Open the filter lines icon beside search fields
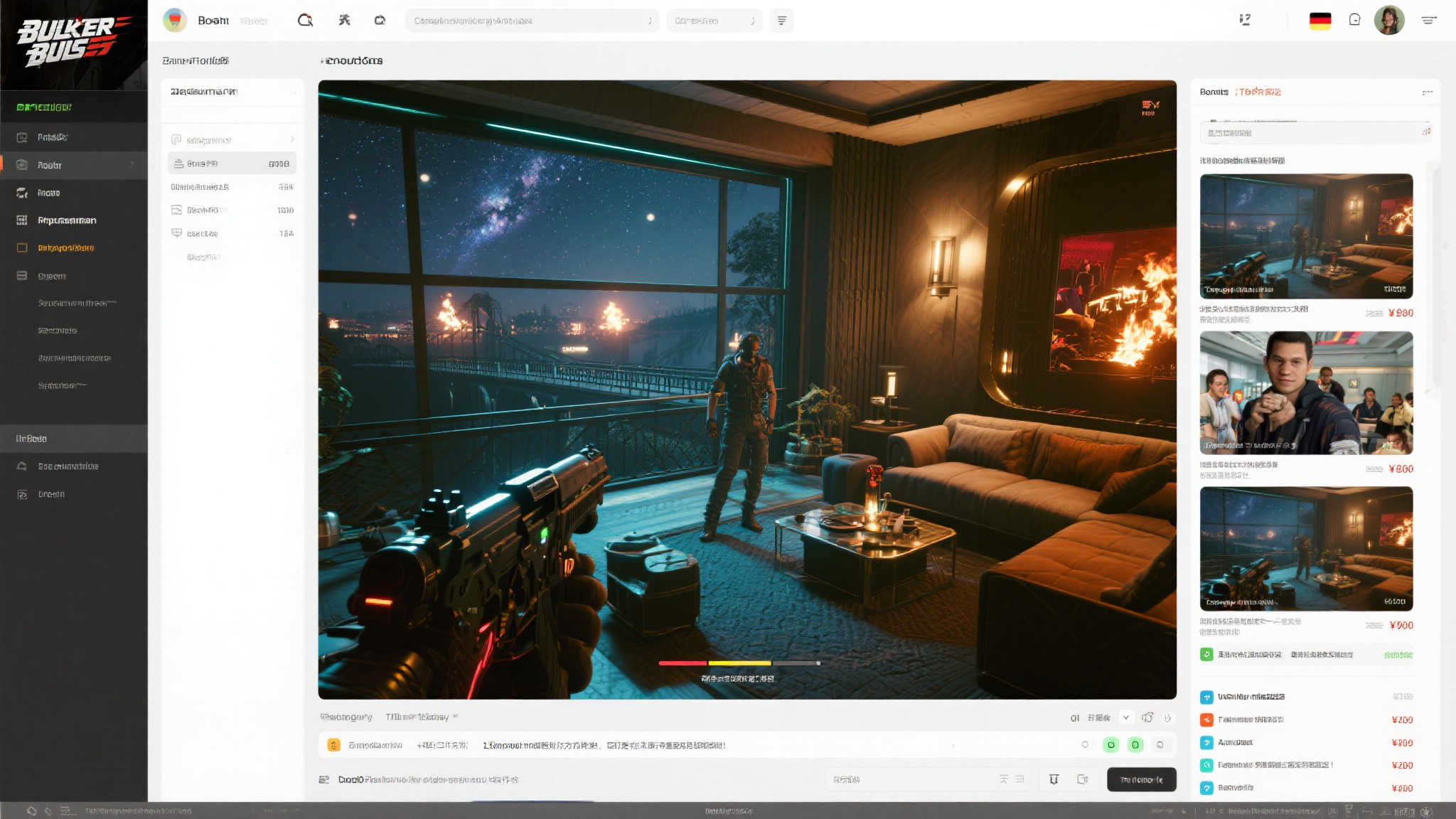The width and height of the screenshot is (1456, 819). pos(781,21)
